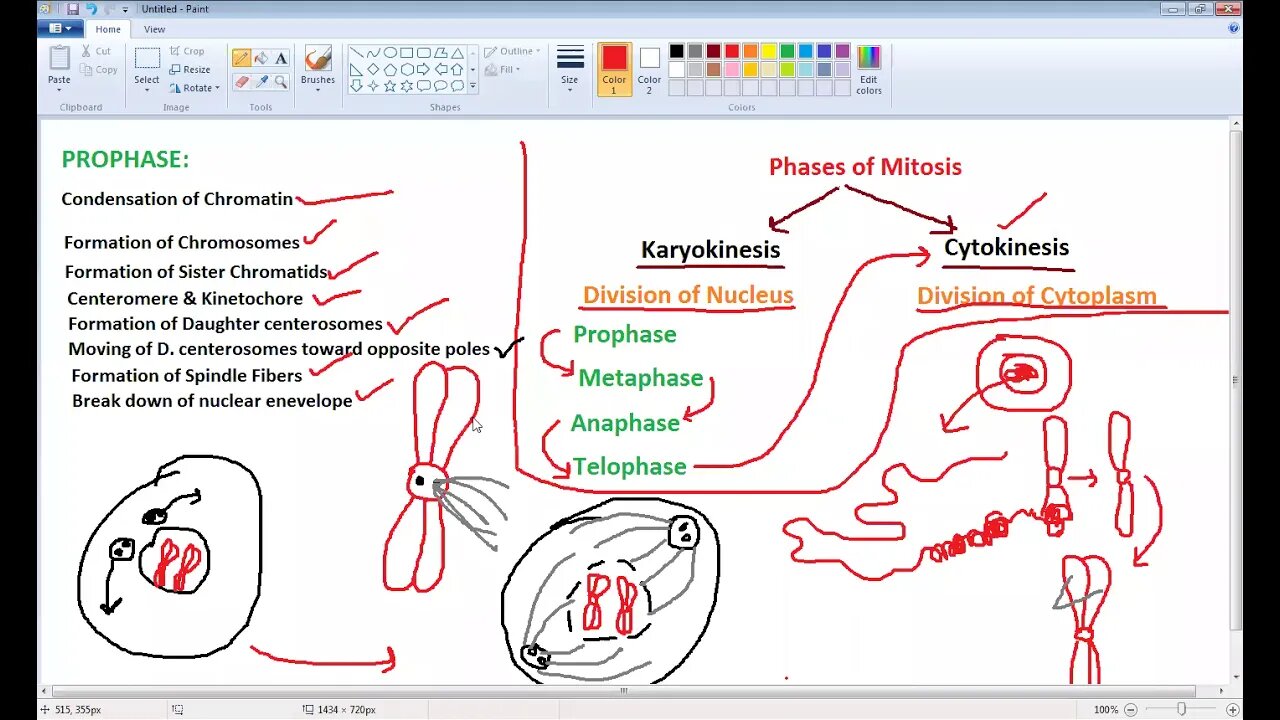Expand the Brushes dropdown arrow
This screenshot has height=720, width=1280.
[318, 90]
